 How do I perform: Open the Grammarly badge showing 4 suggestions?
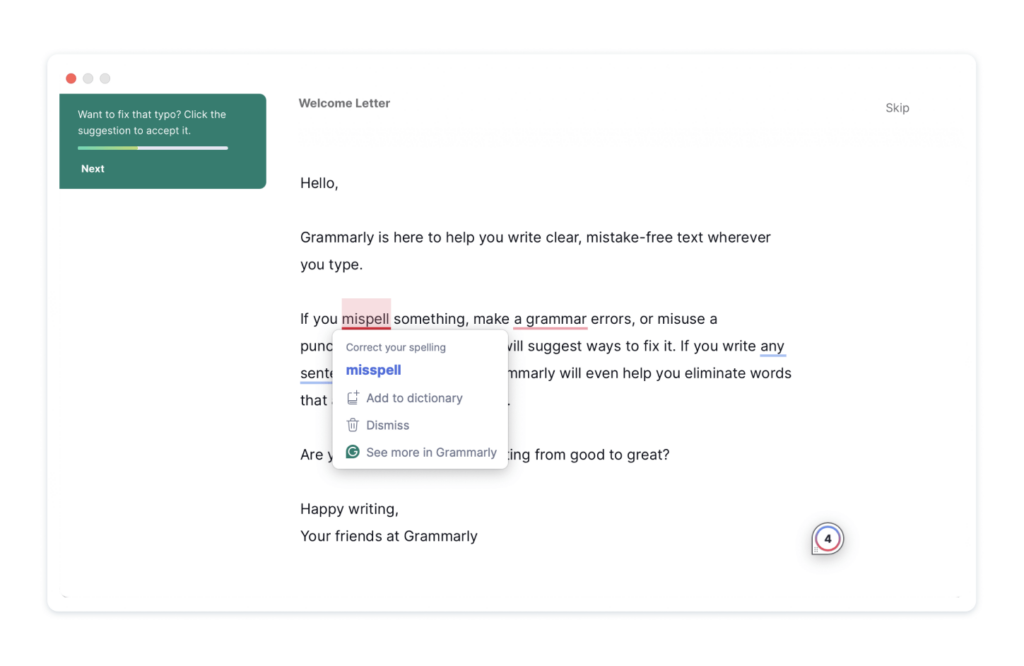pyautogui.click(x=827, y=539)
